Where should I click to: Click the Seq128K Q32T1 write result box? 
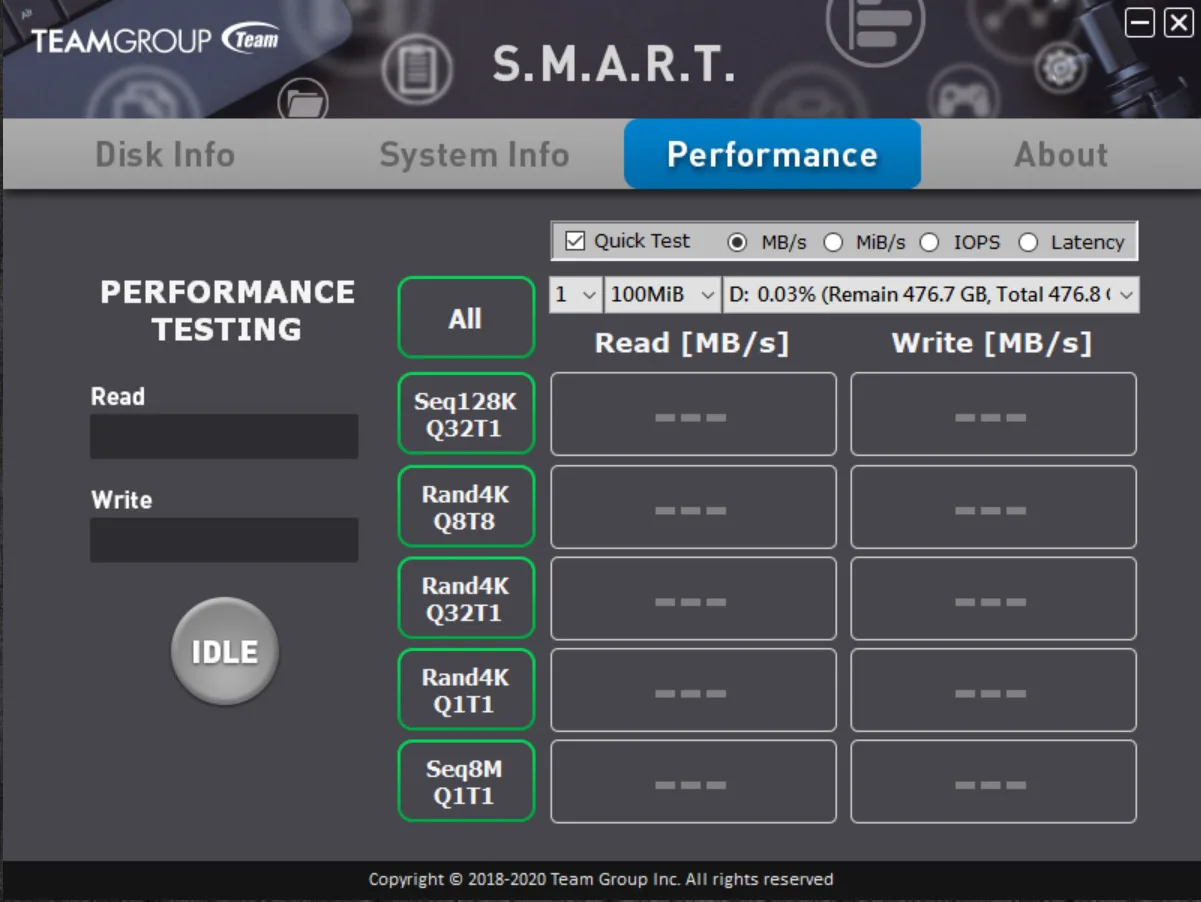coord(993,414)
